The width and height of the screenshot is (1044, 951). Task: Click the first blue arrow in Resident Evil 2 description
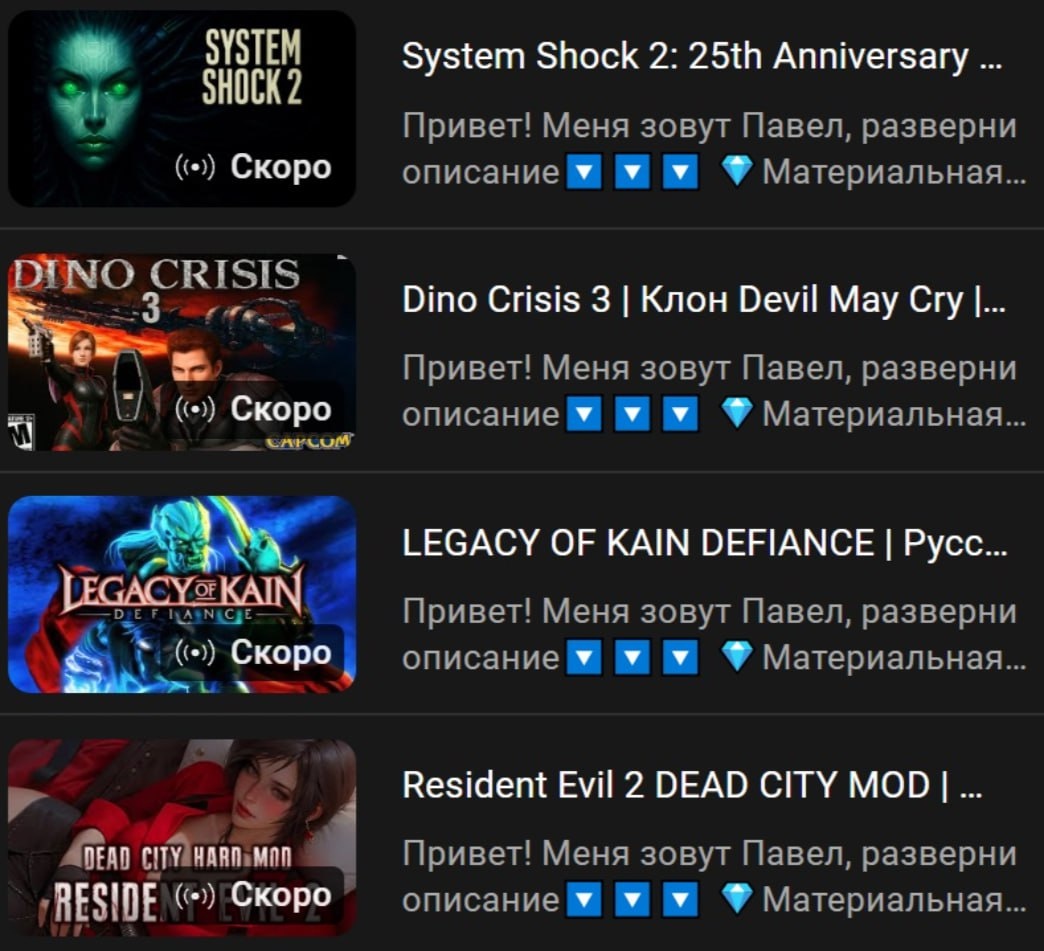click(x=585, y=900)
